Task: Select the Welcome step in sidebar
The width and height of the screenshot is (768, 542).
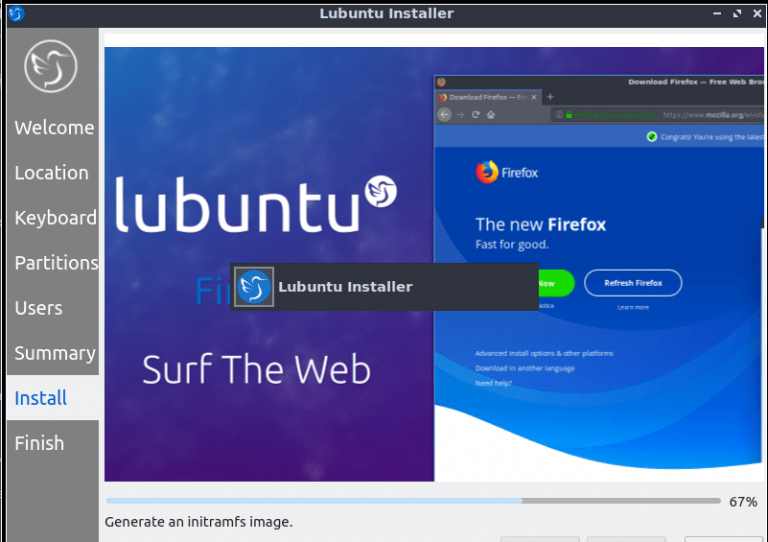Action: point(54,128)
